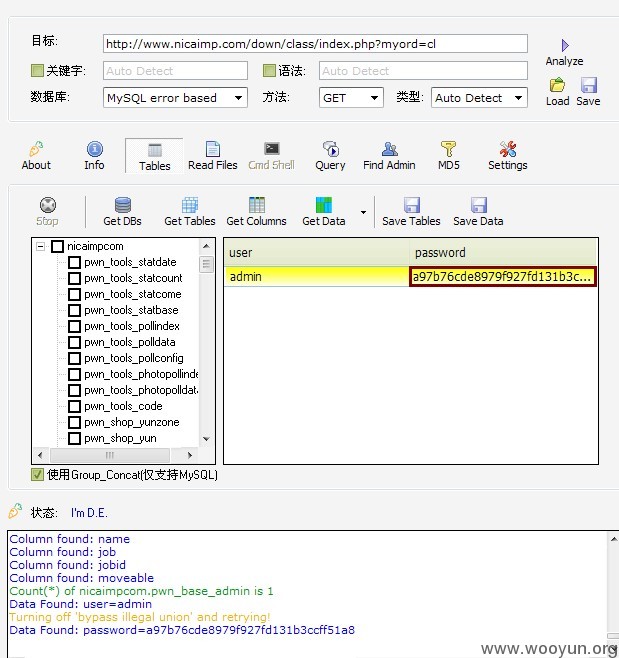
Task: Open Get Data dropdown arrow
Action: [x=363, y=212]
